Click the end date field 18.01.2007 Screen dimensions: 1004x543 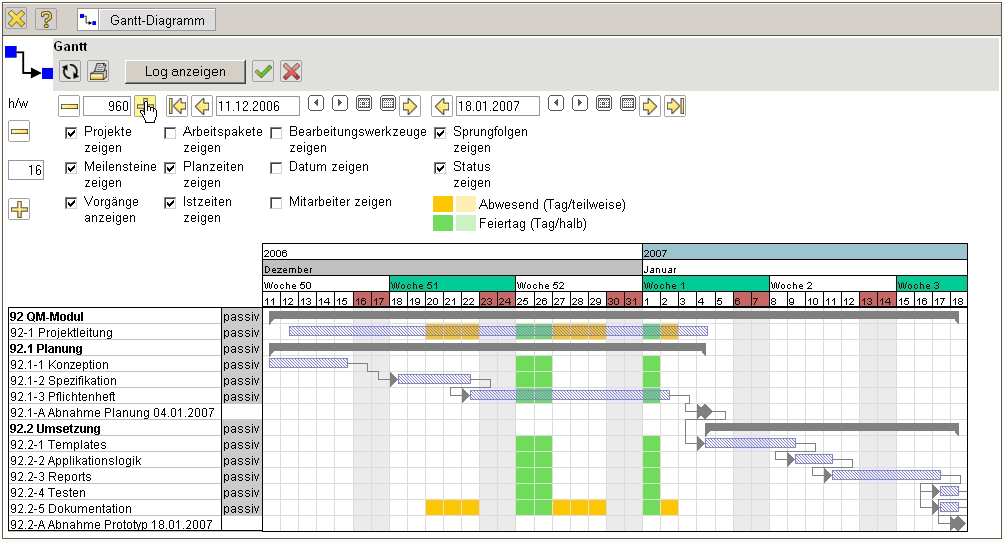point(497,105)
